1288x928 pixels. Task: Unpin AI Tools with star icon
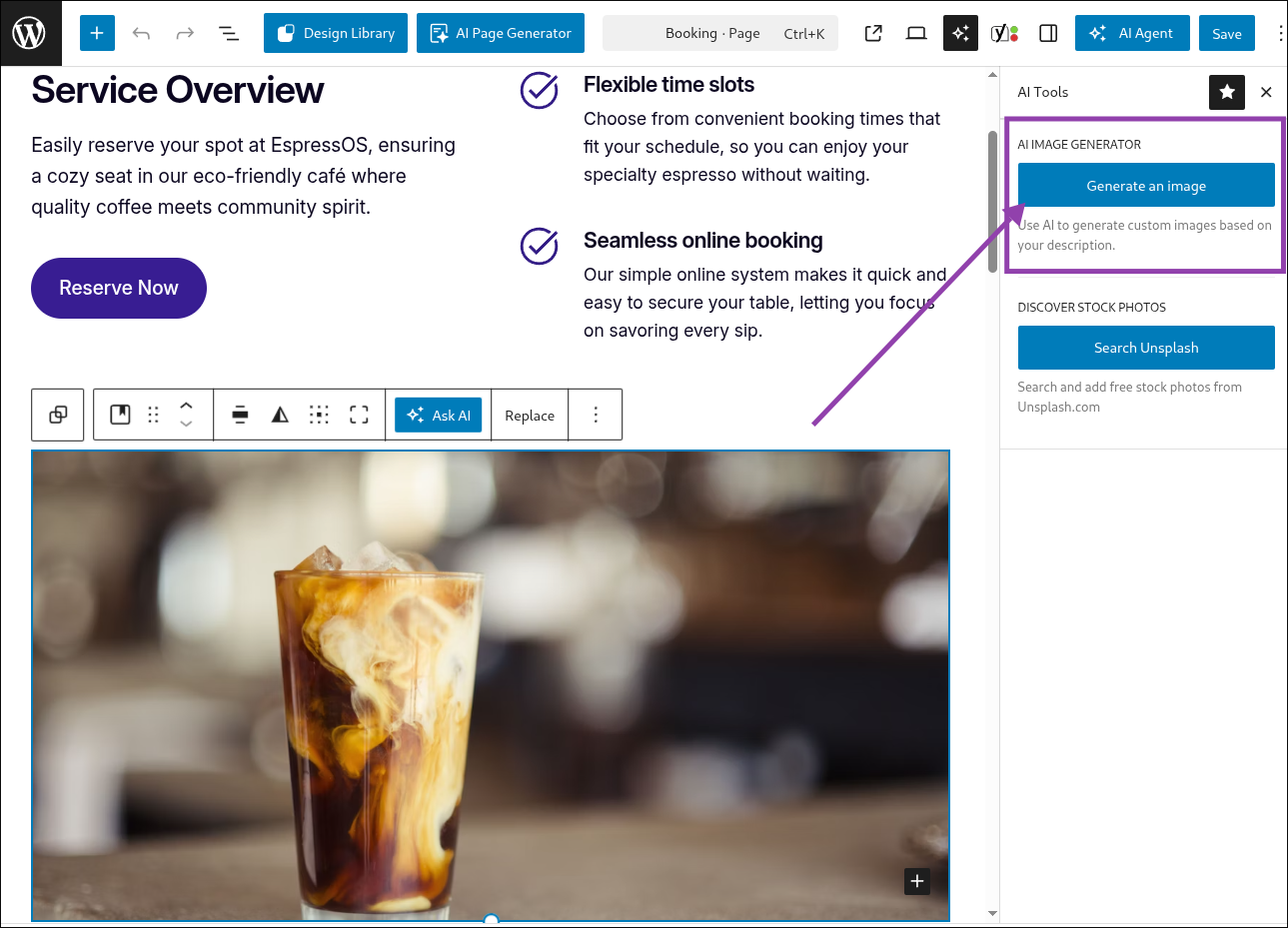click(1227, 92)
